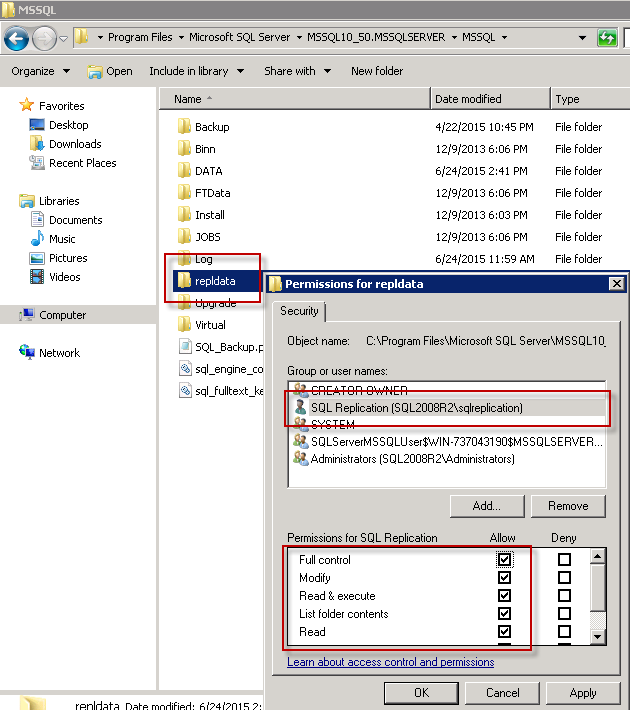Click the Apply button
630x710 pixels.
point(583,693)
